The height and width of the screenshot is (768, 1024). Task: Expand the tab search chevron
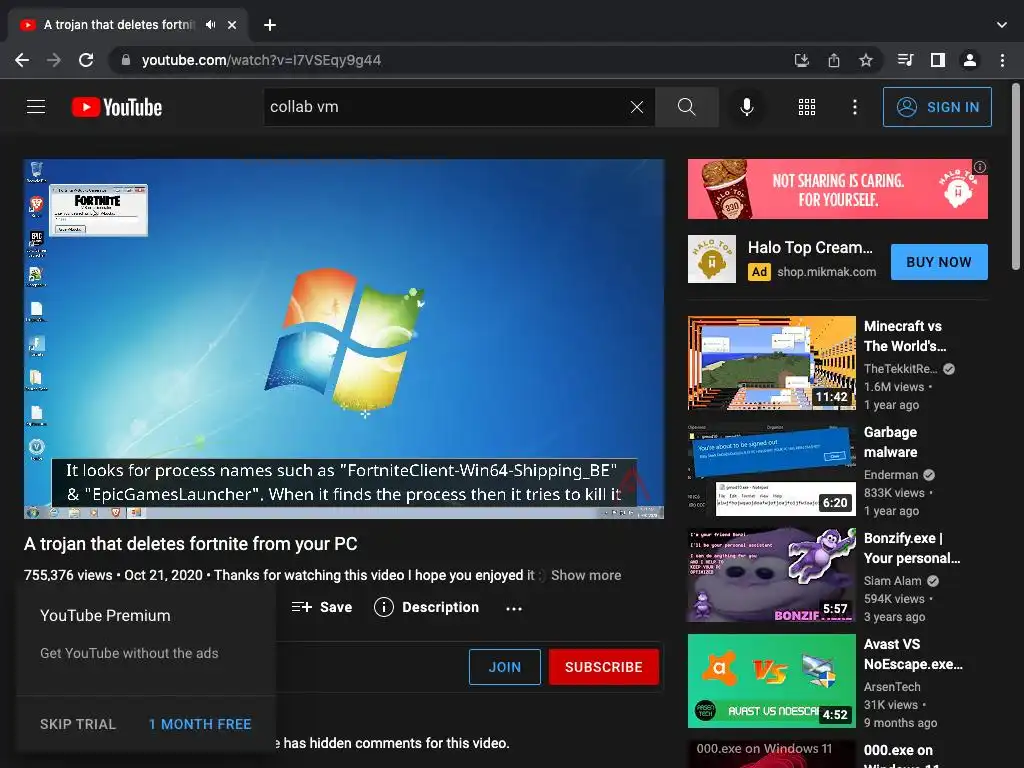click(1002, 25)
